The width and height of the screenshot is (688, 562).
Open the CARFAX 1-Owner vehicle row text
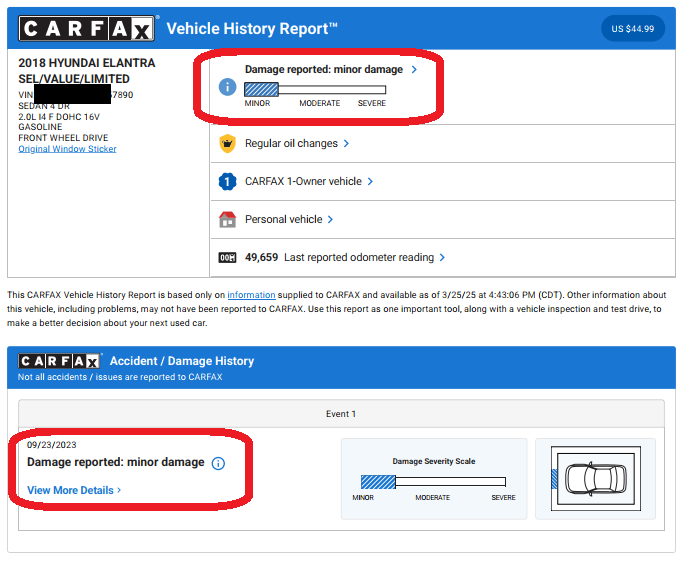pyautogui.click(x=303, y=181)
